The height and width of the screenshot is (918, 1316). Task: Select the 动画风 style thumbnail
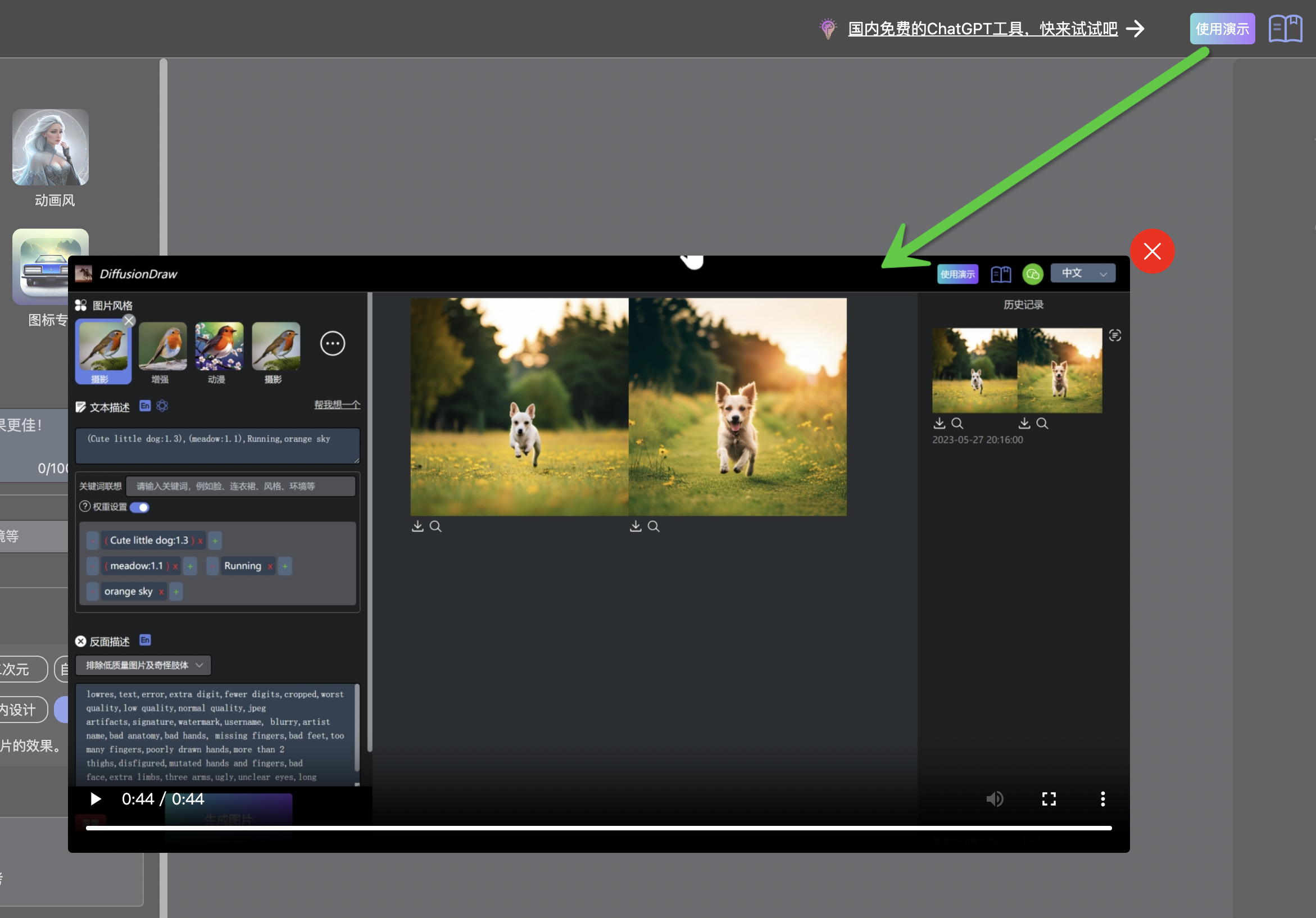51,147
